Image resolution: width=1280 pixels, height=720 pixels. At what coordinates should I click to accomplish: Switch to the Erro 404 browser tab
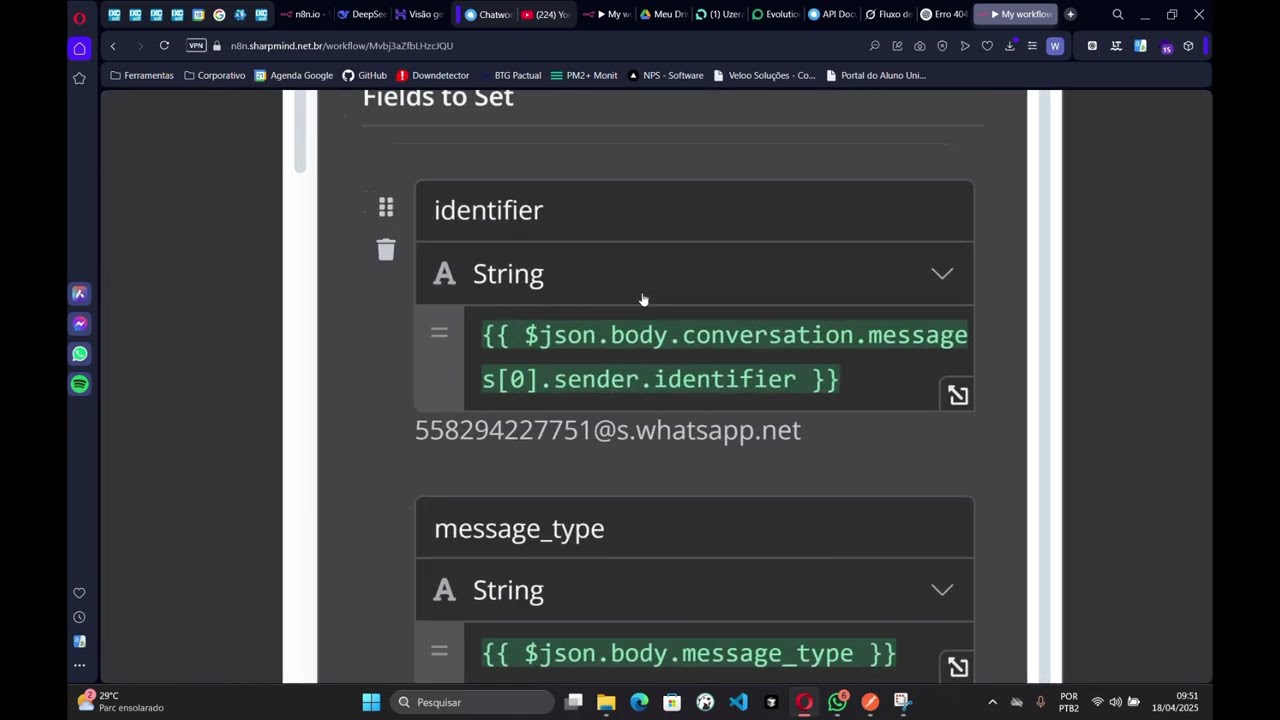pos(944,15)
